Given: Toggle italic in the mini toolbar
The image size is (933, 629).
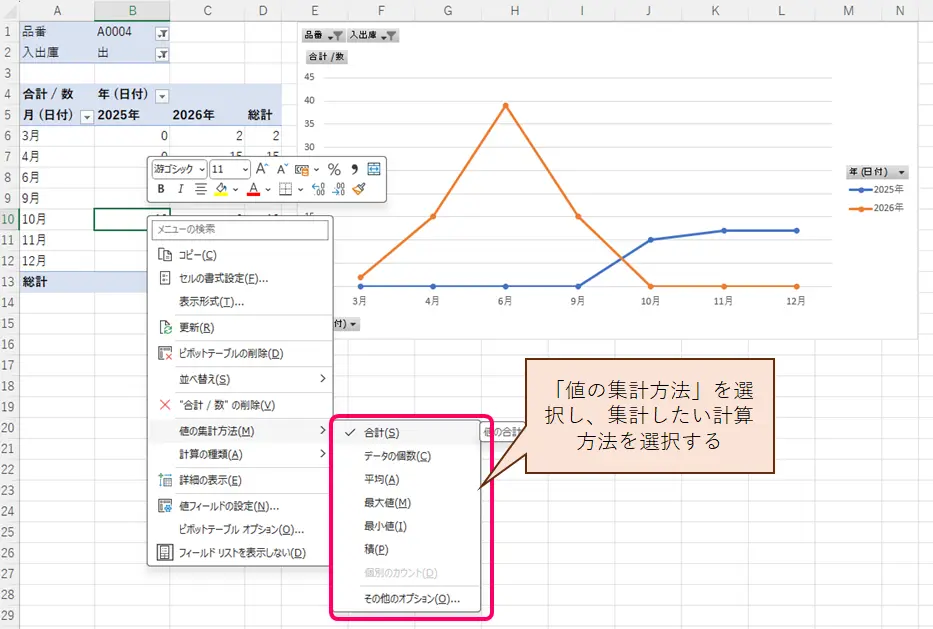Looking at the screenshot, I should [180, 189].
